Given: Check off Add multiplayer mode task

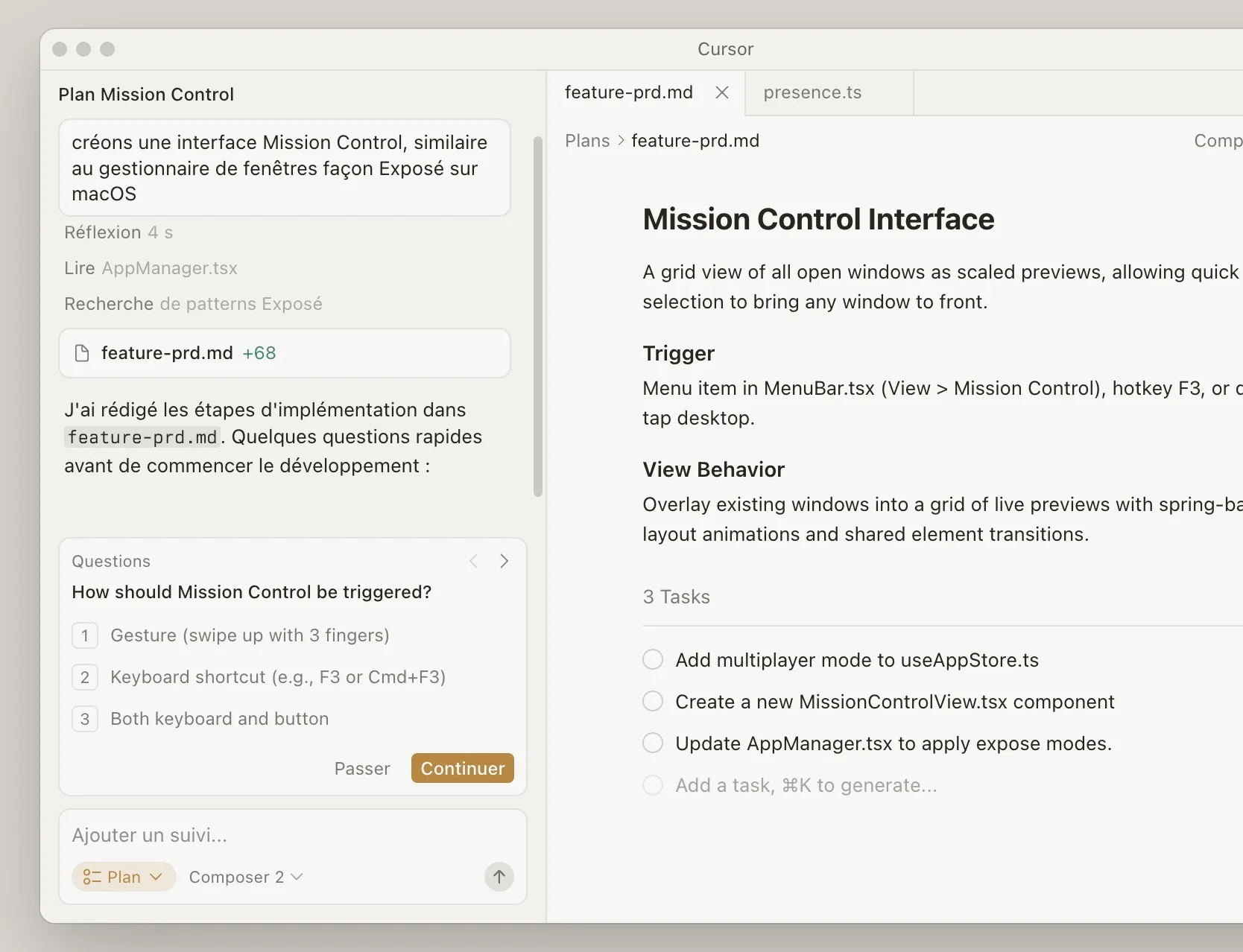Looking at the screenshot, I should (x=653, y=660).
